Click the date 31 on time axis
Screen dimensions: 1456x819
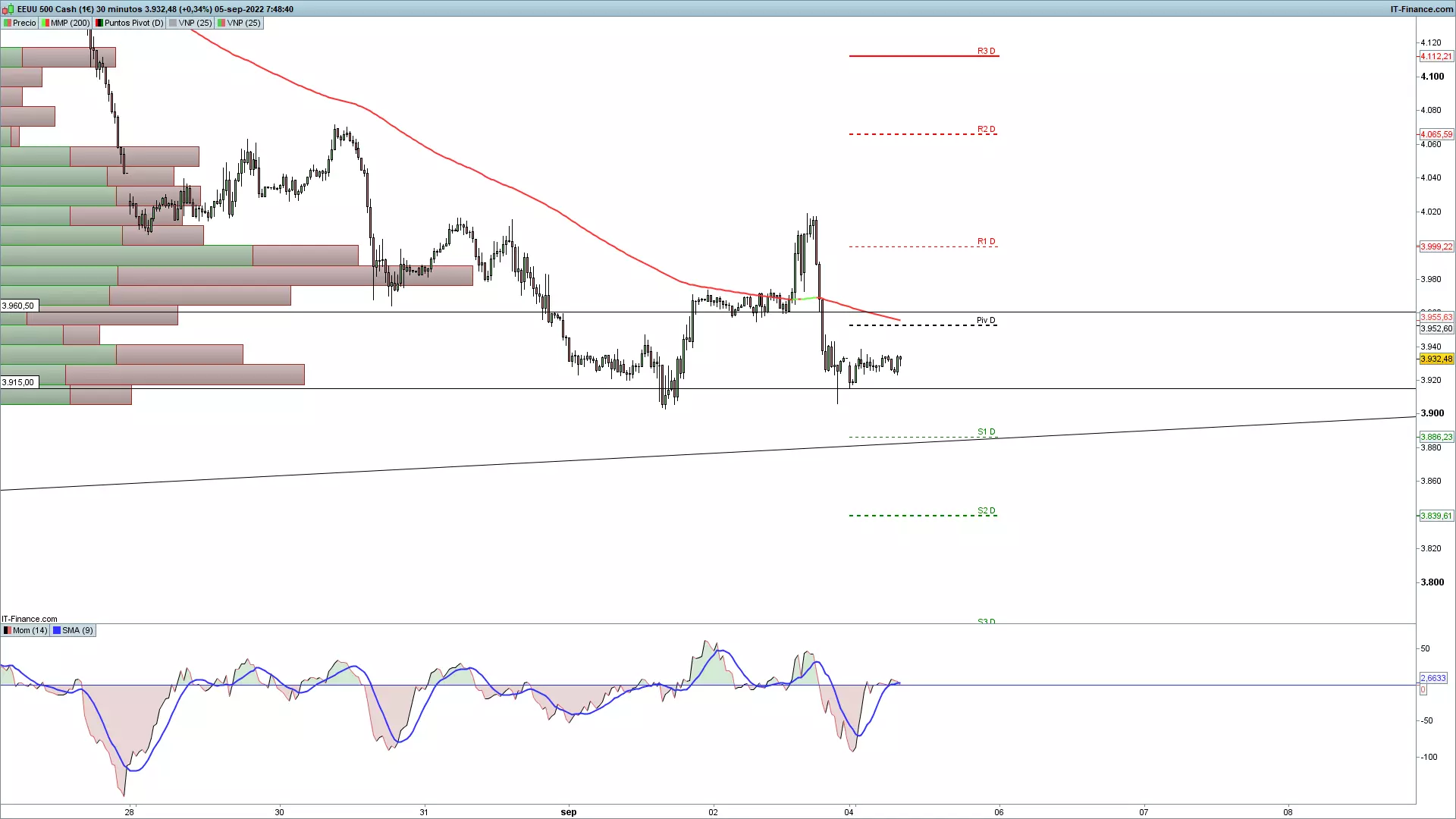coord(424,812)
